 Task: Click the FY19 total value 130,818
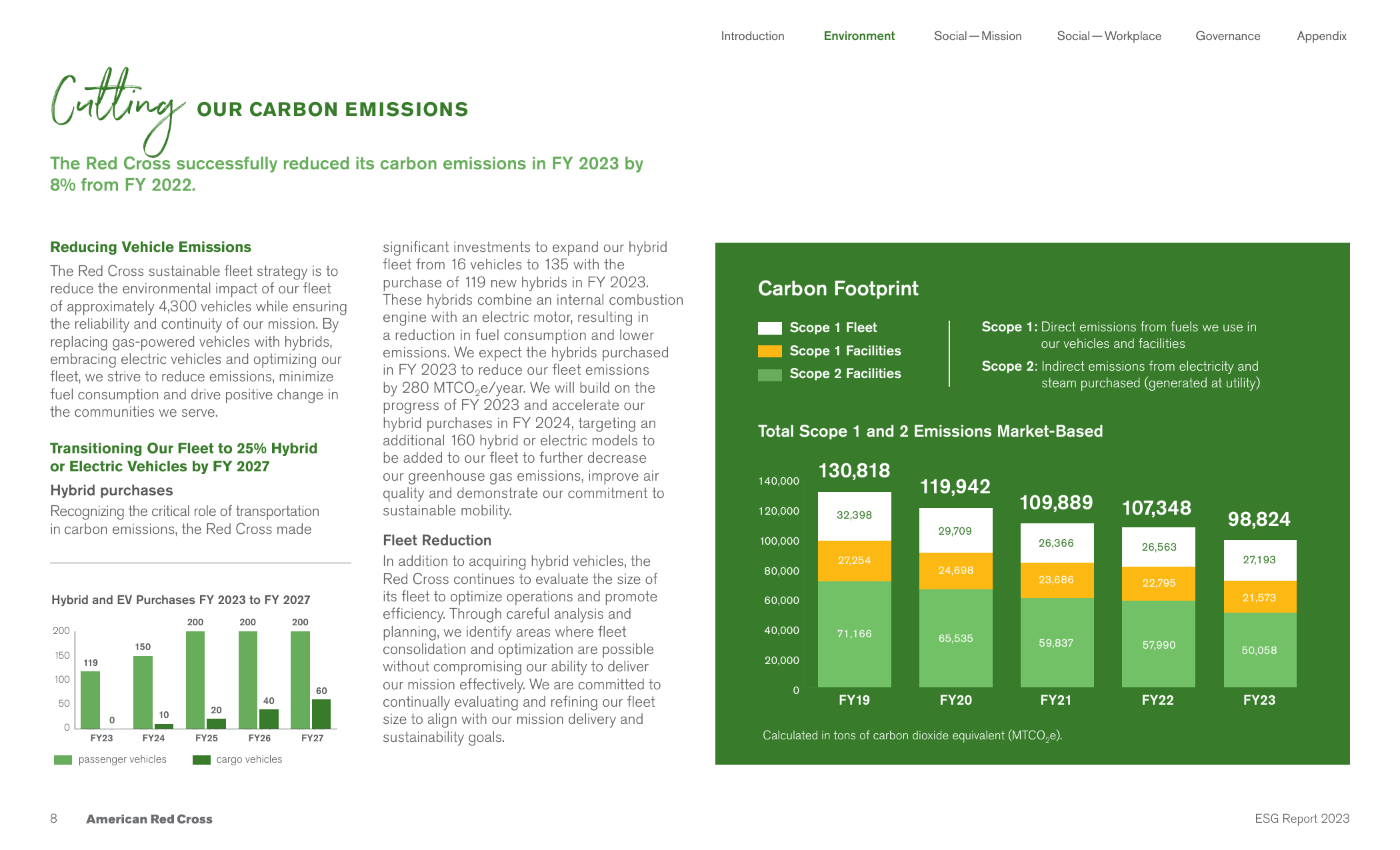coord(854,471)
